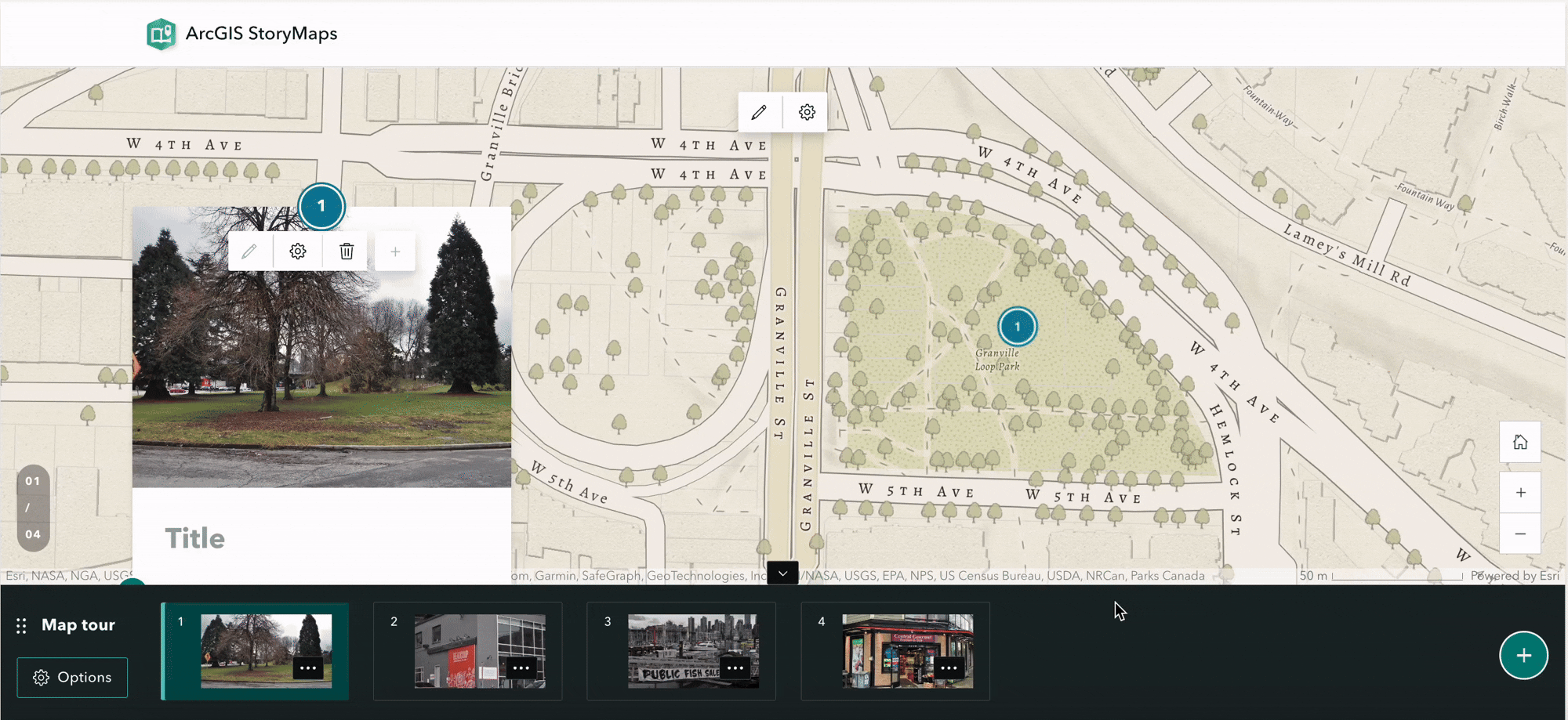Screen dimensions: 1568x720
Task: Open map settings via the gear icon
Action: pyautogui.click(x=805, y=112)
